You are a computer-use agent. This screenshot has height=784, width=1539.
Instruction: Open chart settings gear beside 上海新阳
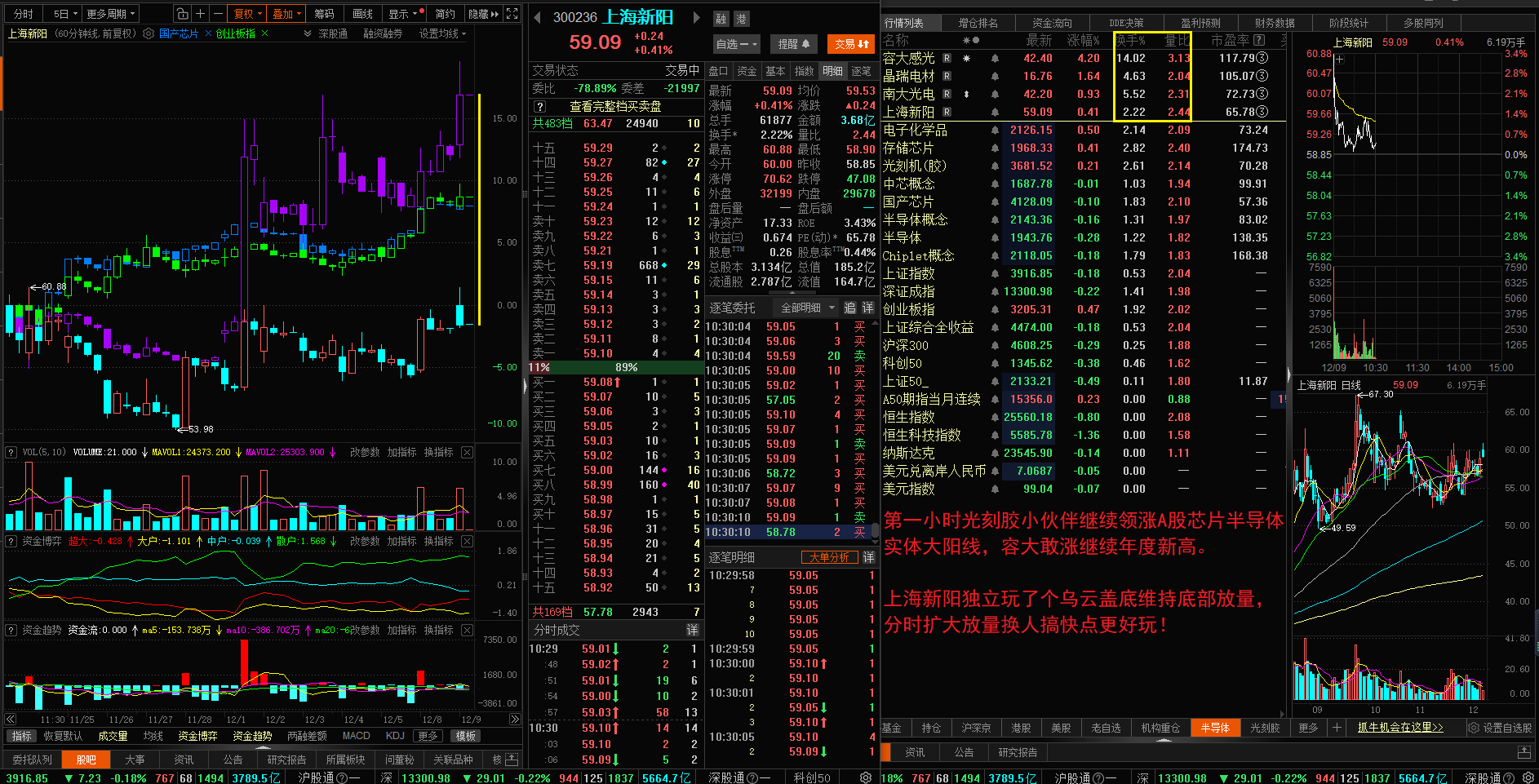[x=149, y=33]
